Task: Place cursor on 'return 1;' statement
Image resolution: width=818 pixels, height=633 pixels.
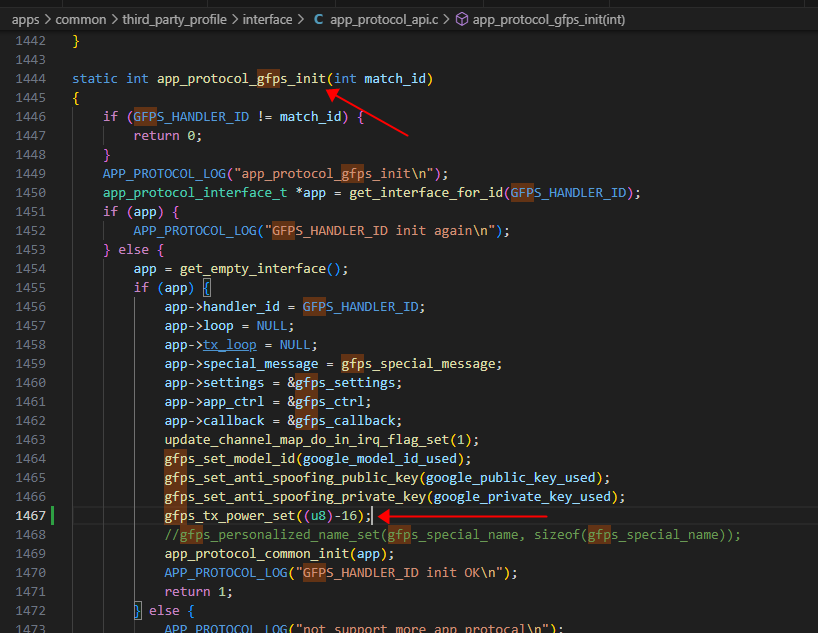Action: [198, 592]
